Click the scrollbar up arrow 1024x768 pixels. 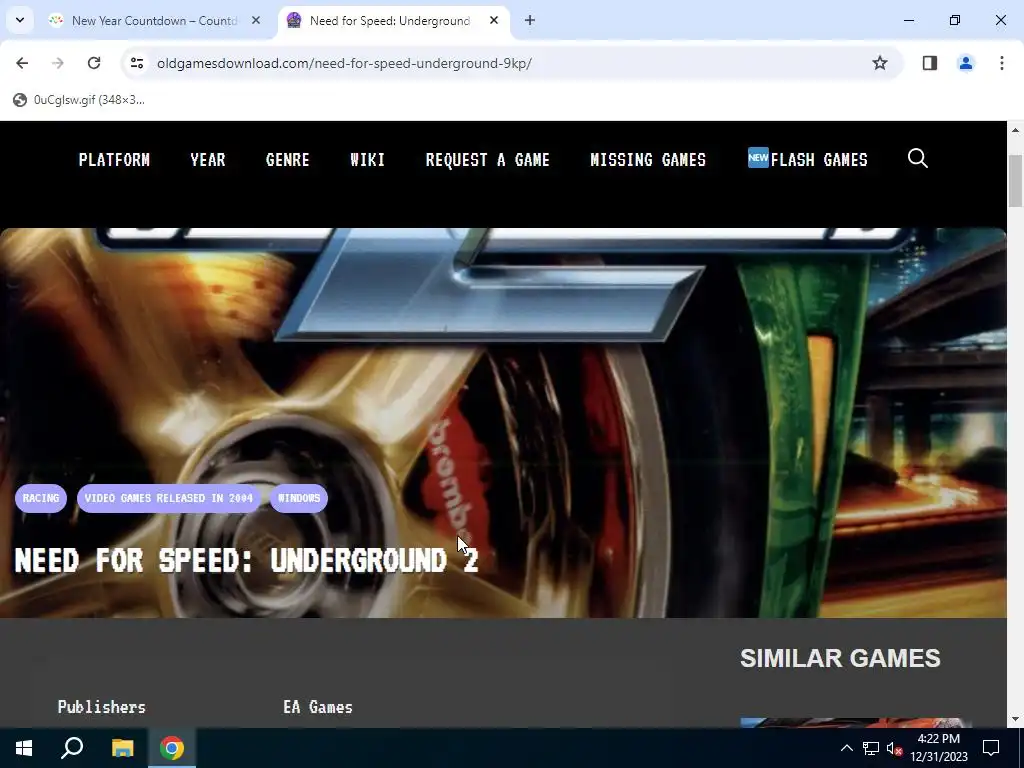[x=1016, y=130]
